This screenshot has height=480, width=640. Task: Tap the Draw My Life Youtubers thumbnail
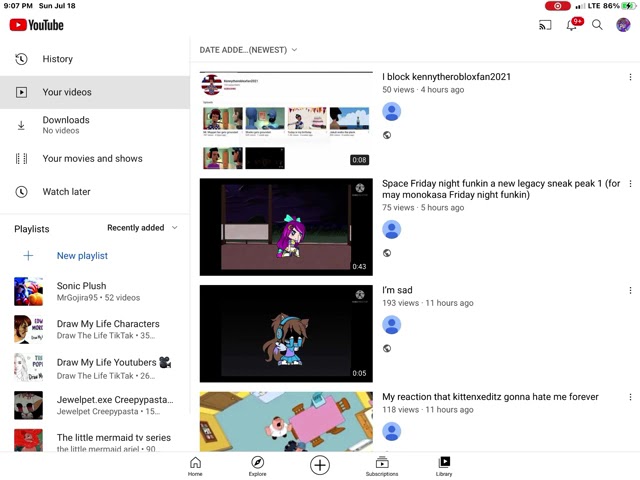click(x=29, y=367)
